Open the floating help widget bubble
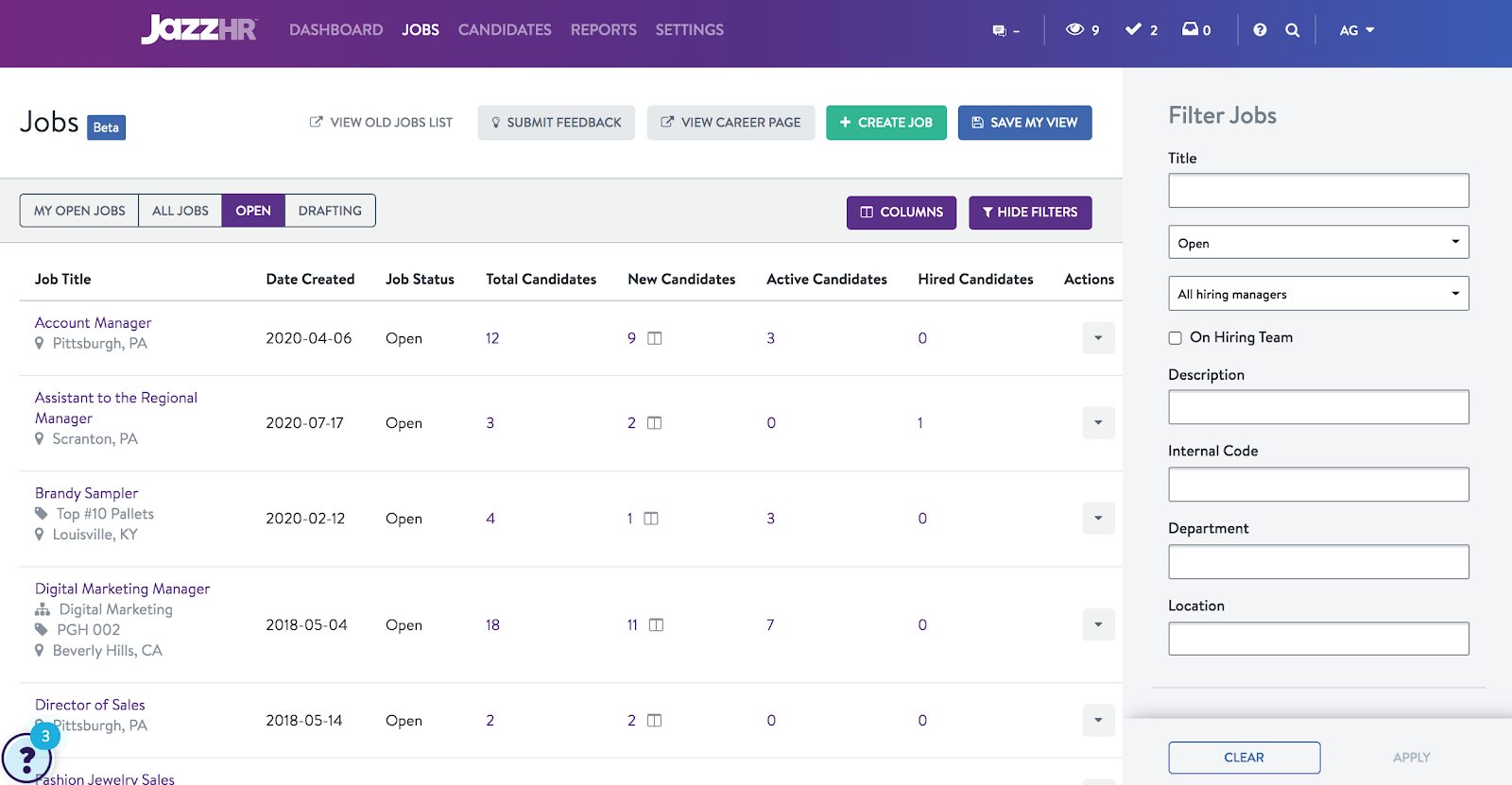 click(x=26, y=757)
